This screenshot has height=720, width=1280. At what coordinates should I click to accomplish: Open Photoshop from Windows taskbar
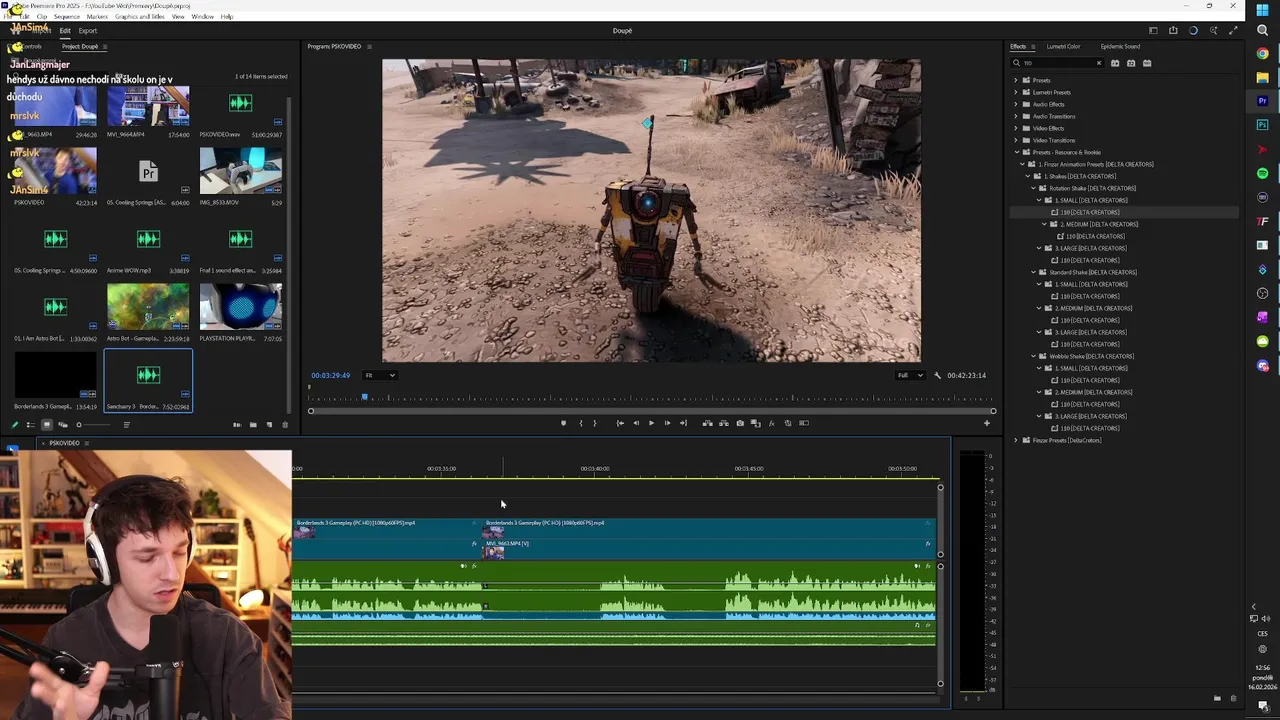tap(1262, 125)
